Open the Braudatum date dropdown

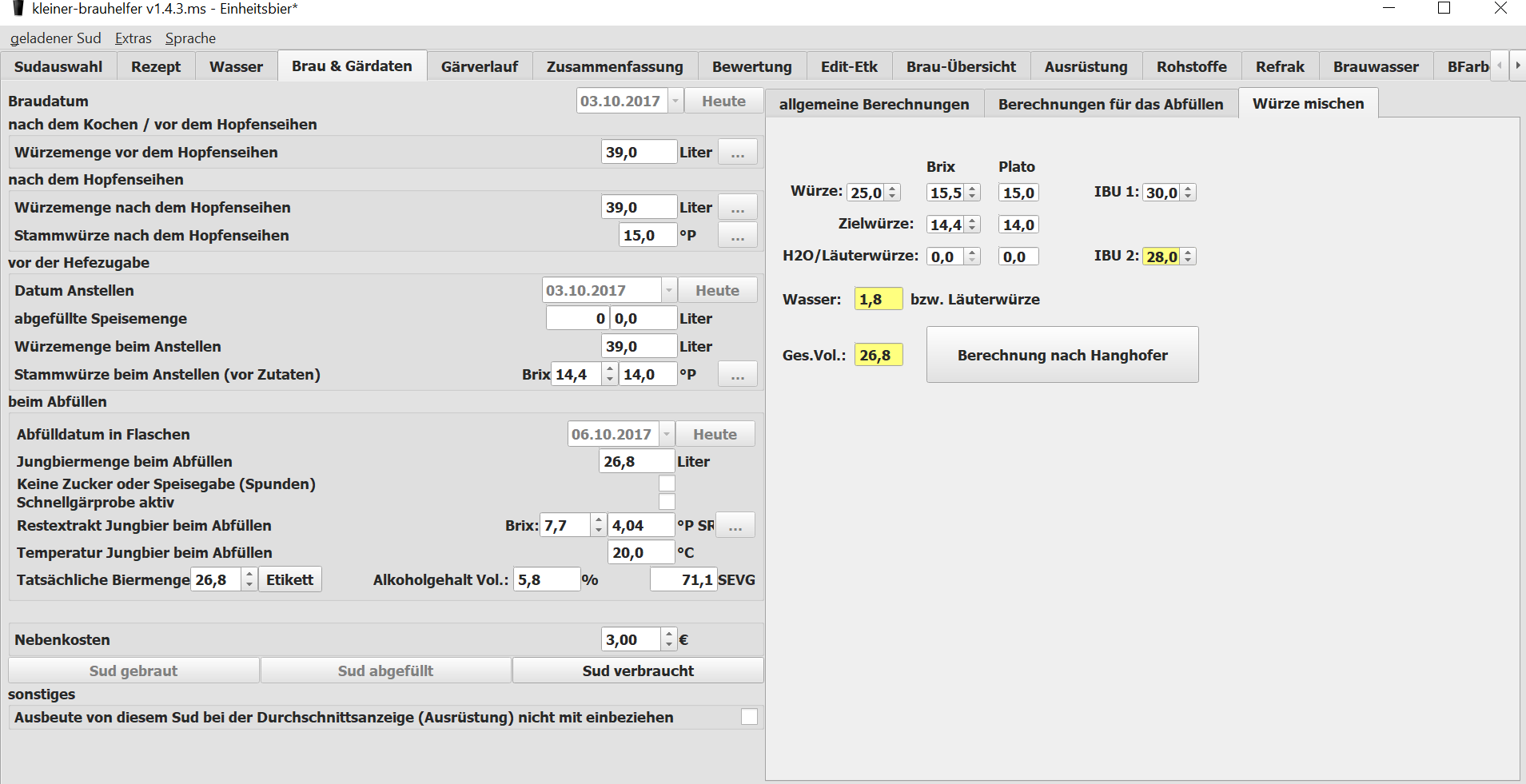[x=675, y=101]
